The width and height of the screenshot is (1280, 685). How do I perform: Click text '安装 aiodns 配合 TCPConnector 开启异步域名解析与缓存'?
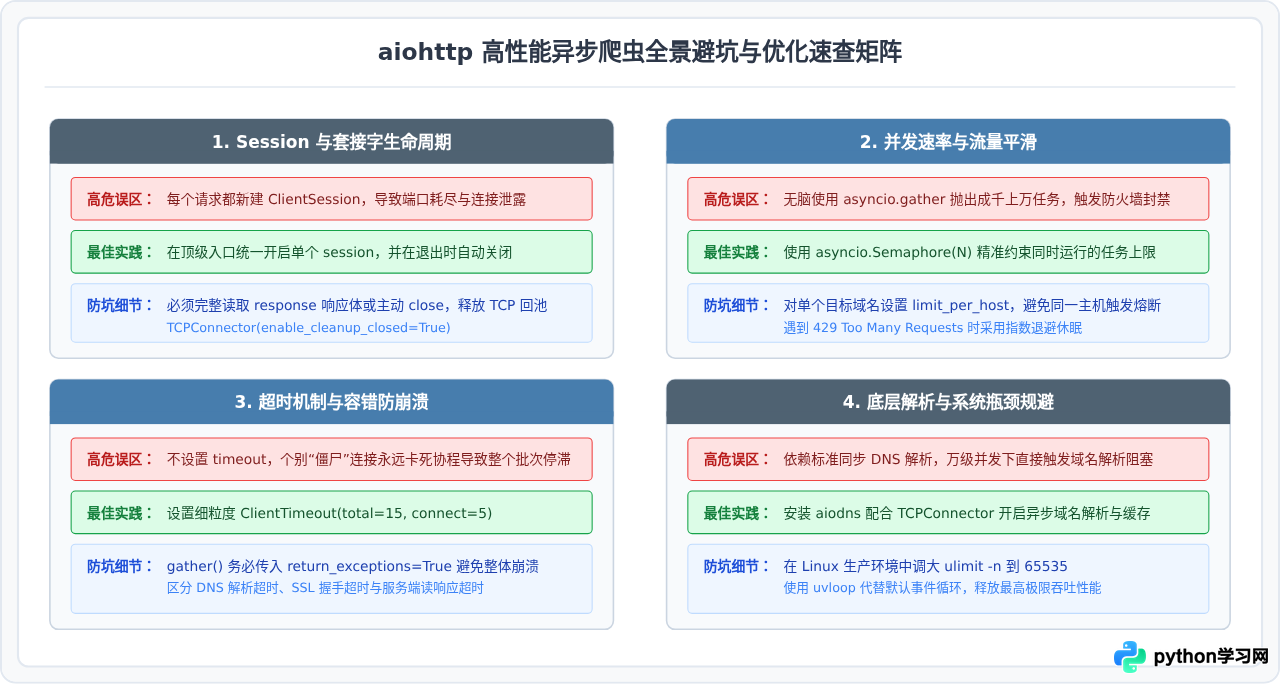coord(967,512)
